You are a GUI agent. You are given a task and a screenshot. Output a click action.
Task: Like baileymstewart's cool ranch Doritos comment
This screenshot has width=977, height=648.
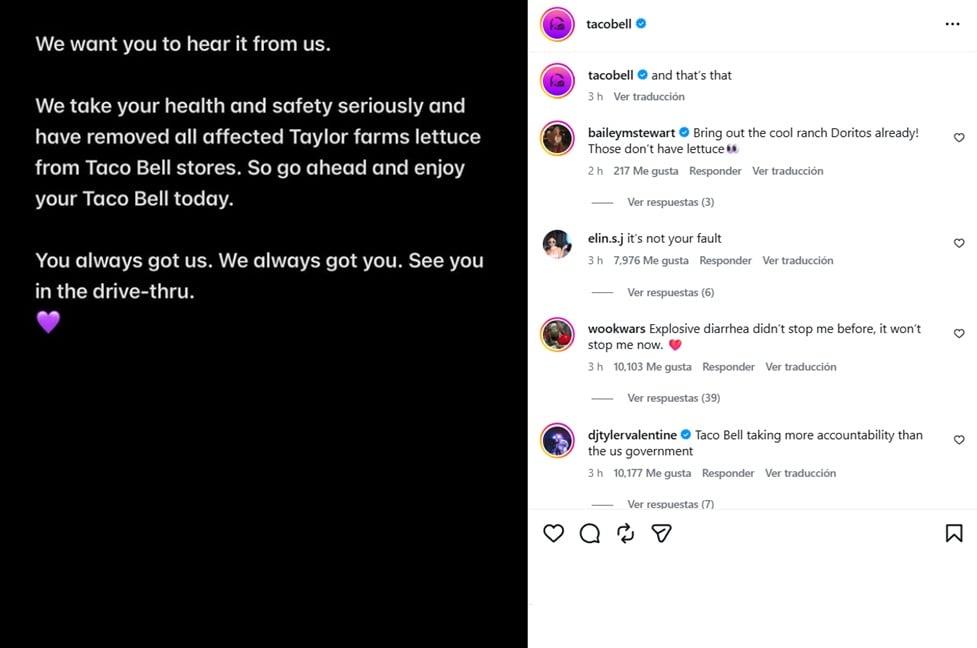959,138
